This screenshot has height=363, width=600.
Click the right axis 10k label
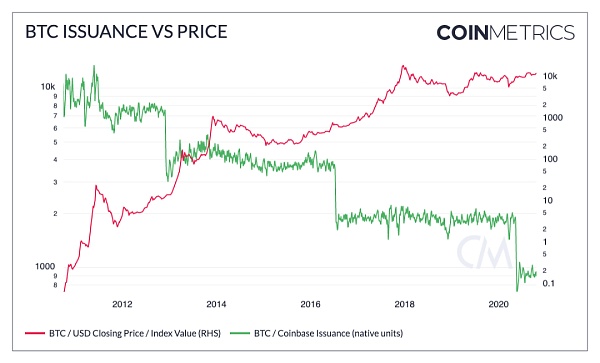[x=550, y=76]
